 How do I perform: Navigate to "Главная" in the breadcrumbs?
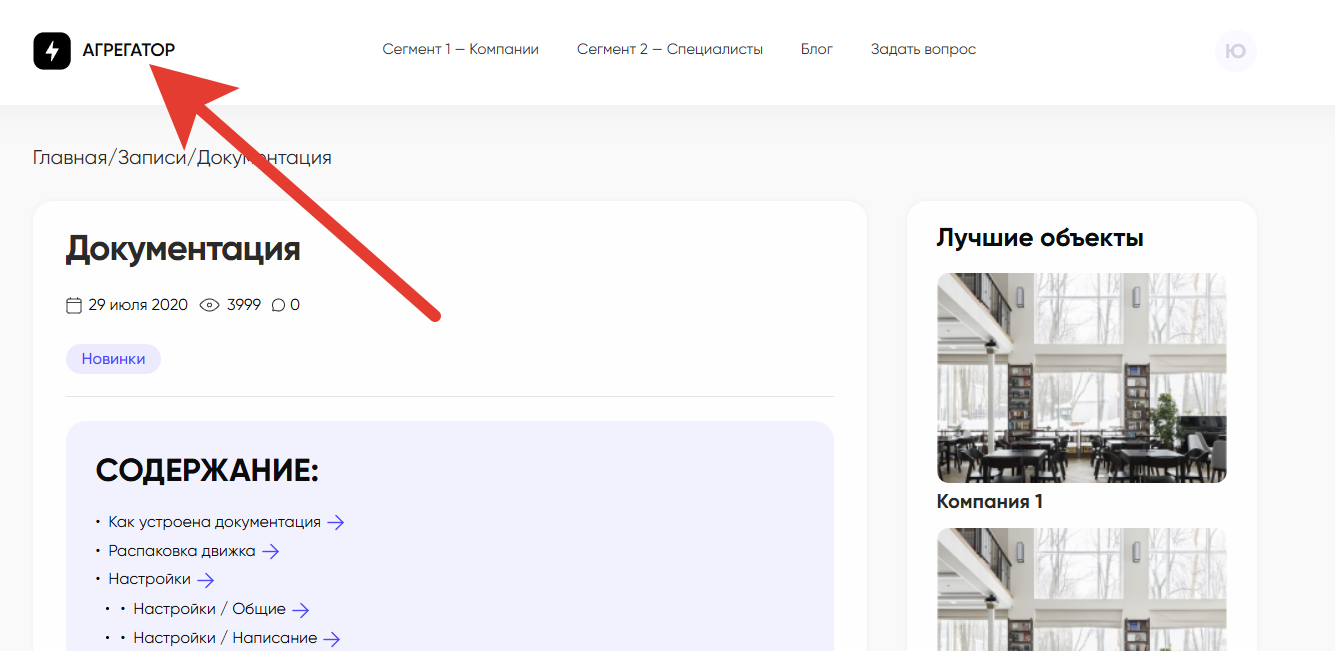(69, 158)
